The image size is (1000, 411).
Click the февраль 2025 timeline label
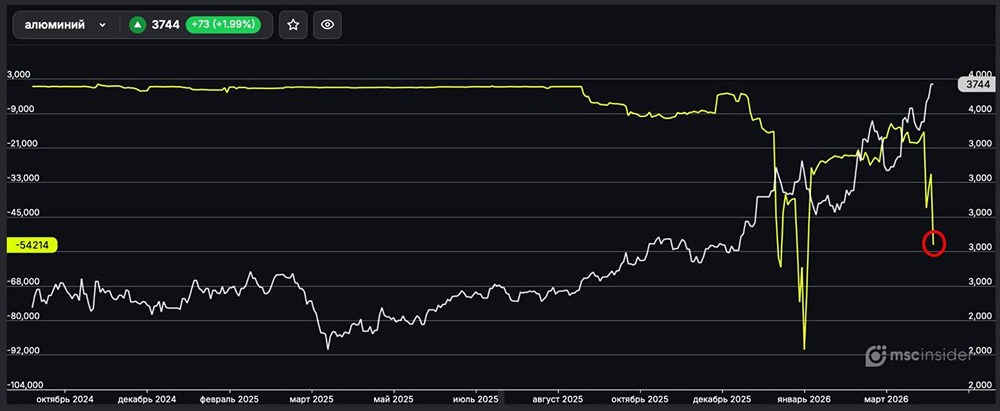[x=229, y=399]
